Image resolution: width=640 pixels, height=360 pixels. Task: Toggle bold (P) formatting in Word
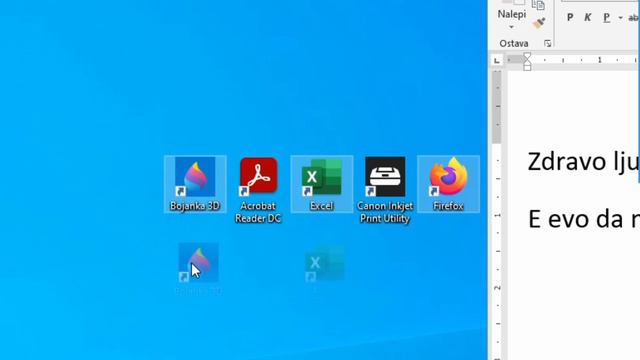[570, 18]
